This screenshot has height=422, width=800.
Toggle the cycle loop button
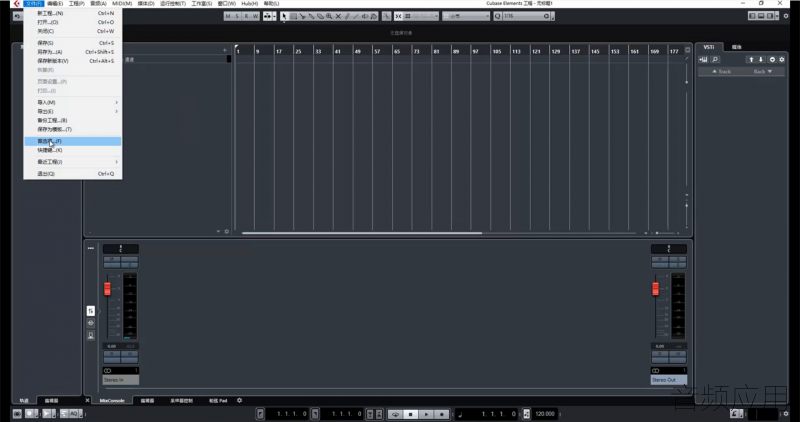pyautogui.click(x=395, y=414)
